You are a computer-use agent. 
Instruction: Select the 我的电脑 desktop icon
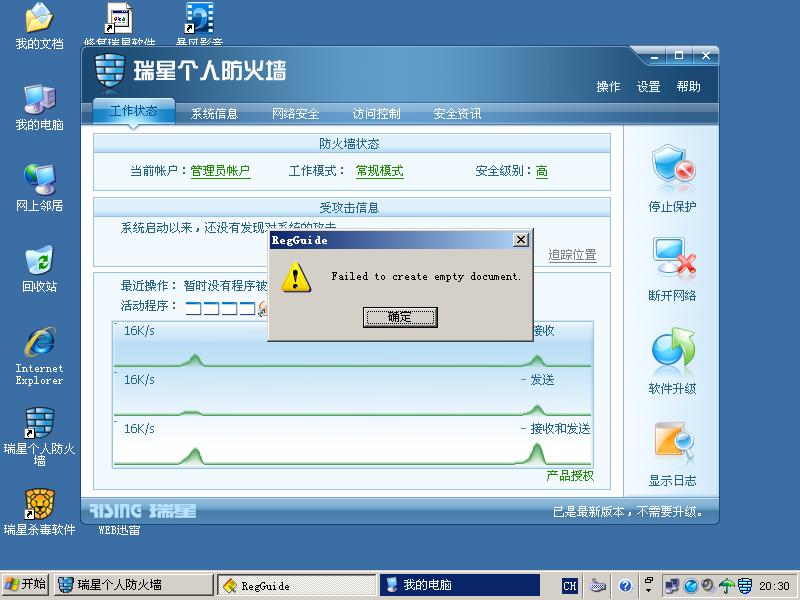click(x=39, y=99)
